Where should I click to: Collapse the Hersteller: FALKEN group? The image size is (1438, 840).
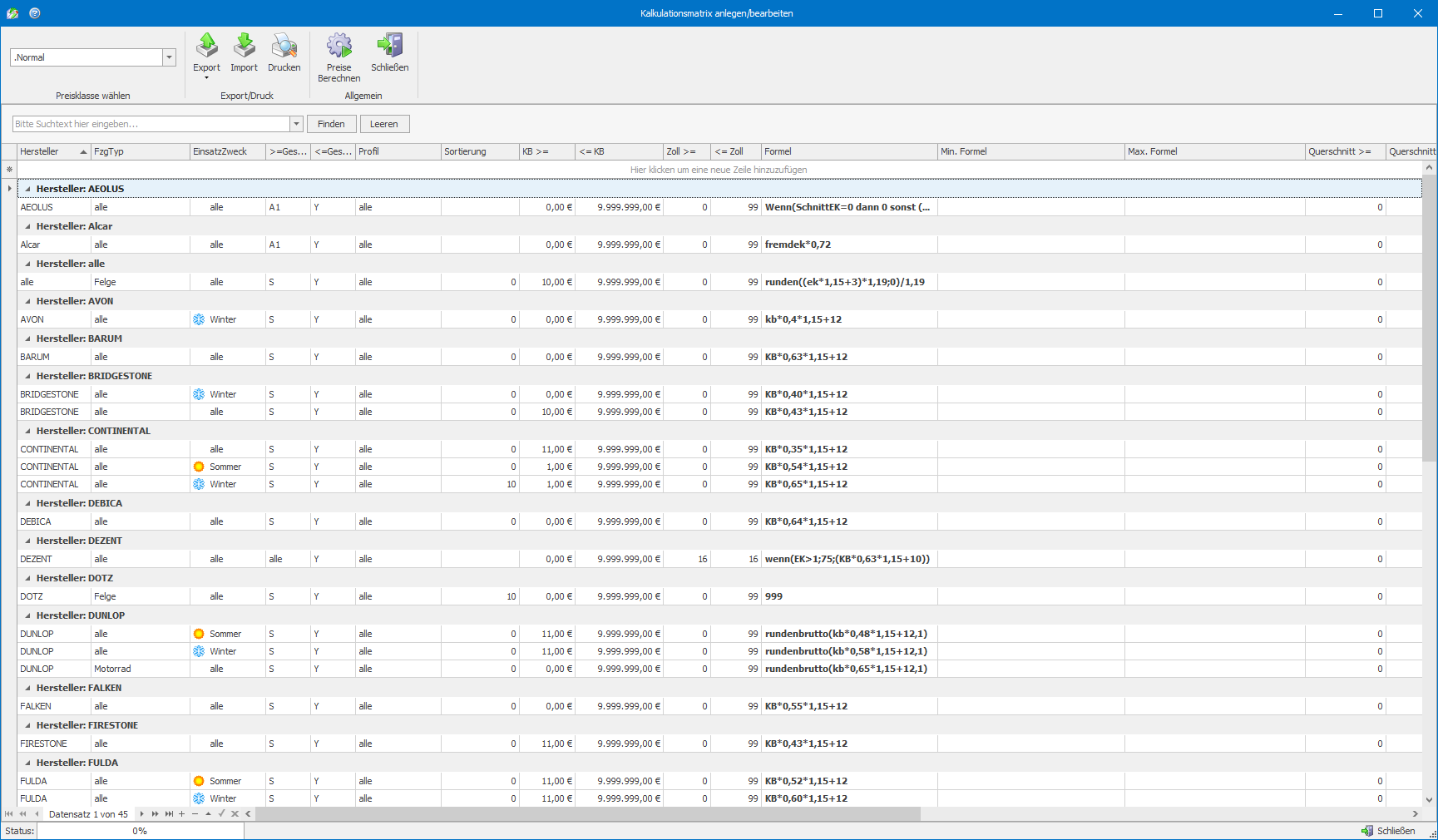(x=27, y=688)
